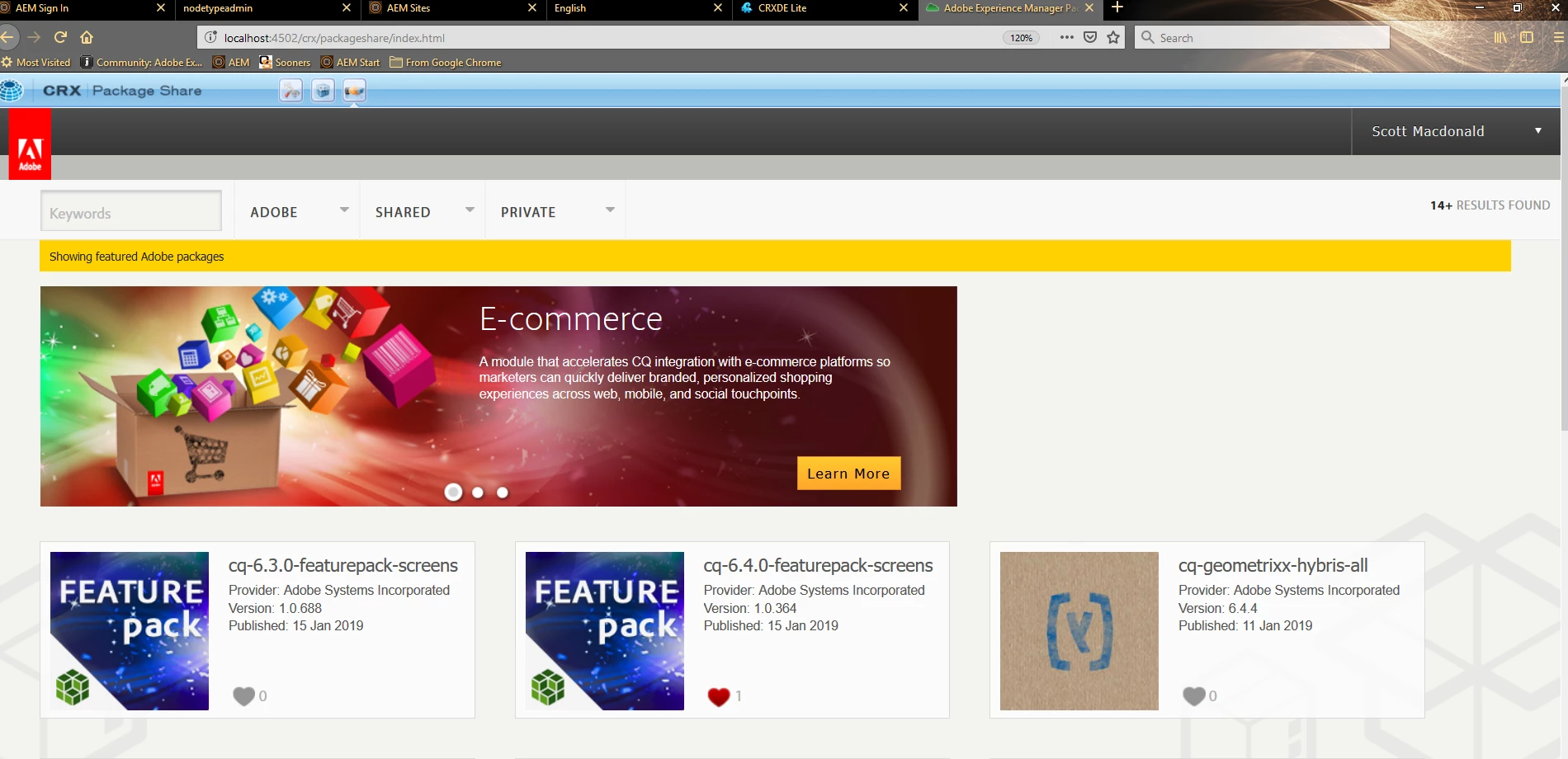Screen dimensions: 1568x759
Task: Click the 14+ RESULTS FOUND text
Action: [1490, 205]
